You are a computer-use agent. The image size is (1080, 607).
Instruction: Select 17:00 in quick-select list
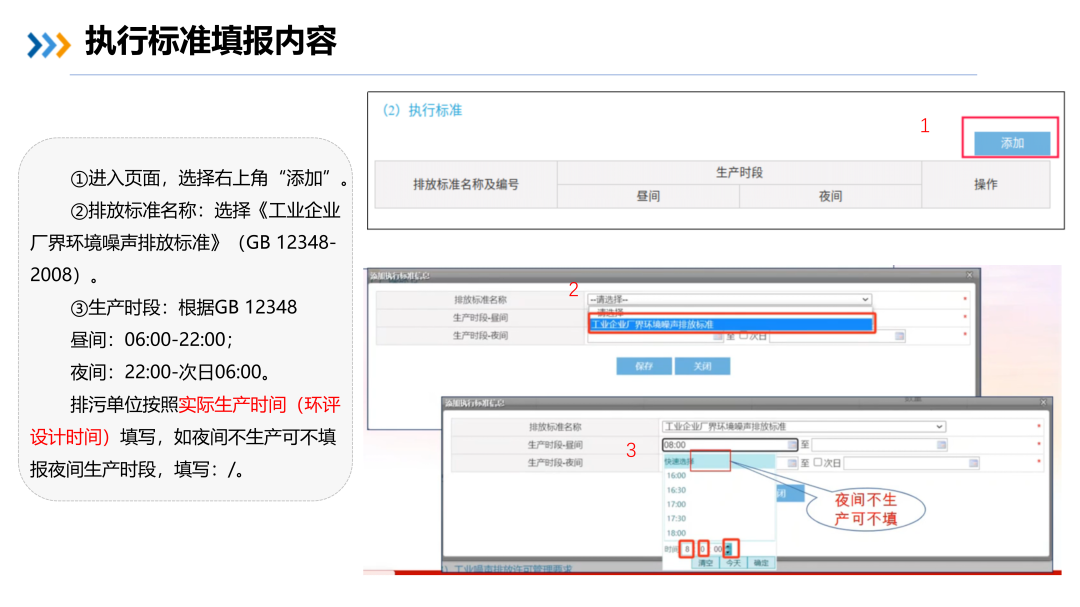(x=676, y=504)
